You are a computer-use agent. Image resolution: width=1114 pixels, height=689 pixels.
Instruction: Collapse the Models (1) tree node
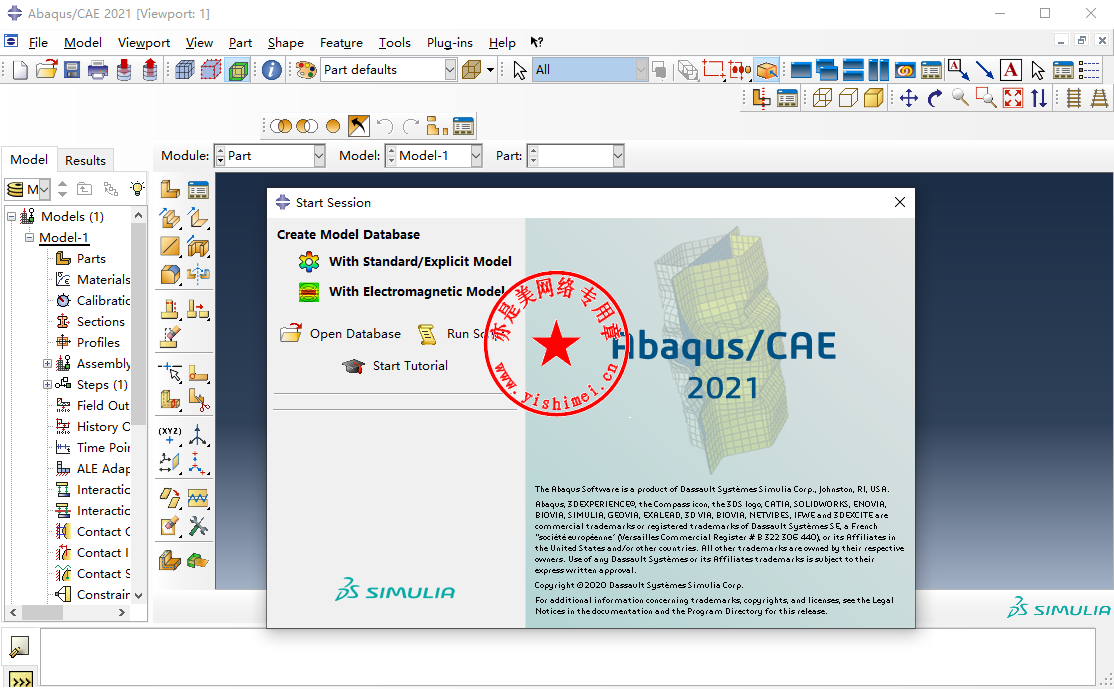pyautogui.click(x=11, y=216)
